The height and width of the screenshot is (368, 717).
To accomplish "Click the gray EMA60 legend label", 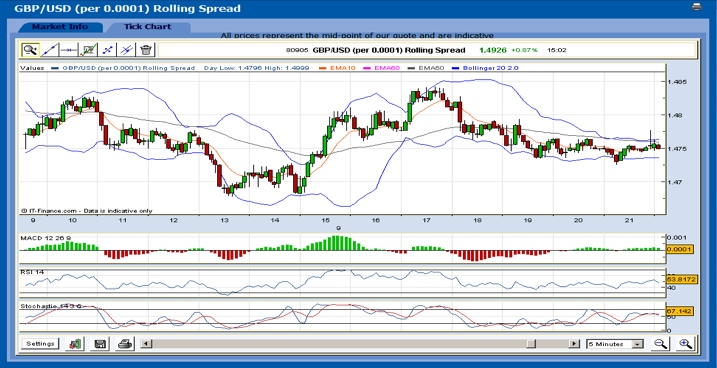I will coord(432,68).
